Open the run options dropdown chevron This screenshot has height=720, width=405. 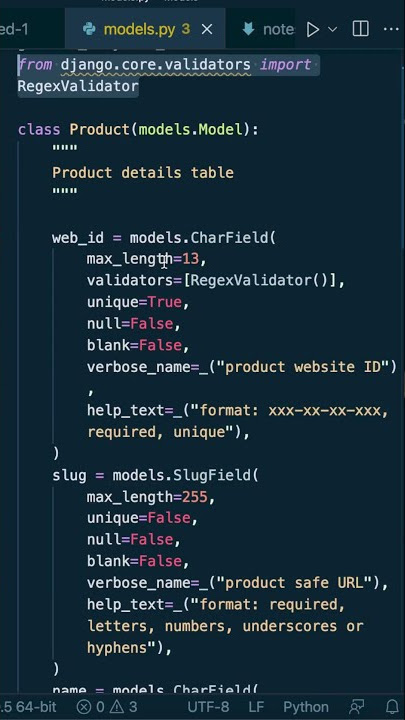[332, 30]
